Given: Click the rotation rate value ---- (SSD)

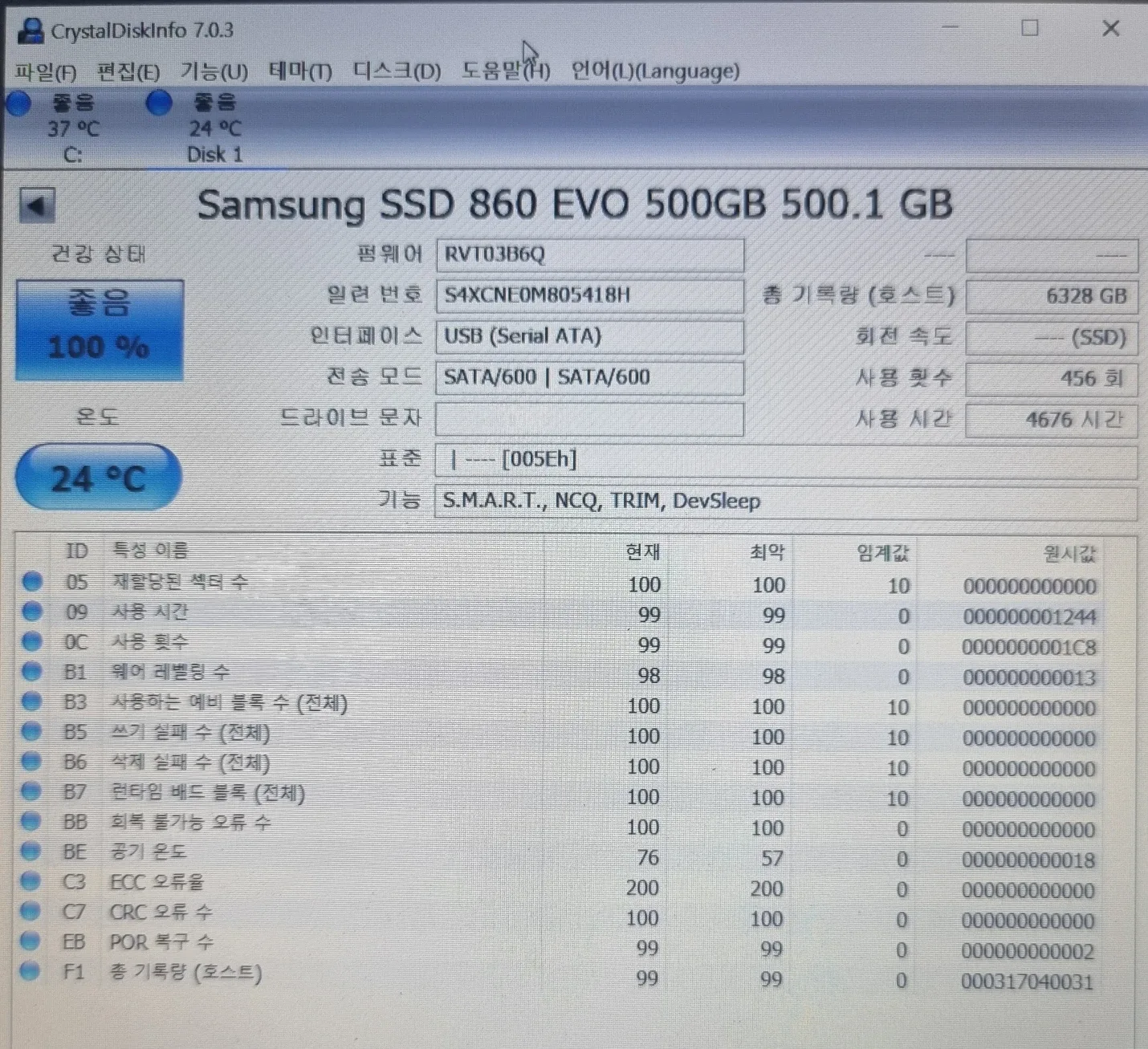Looking at the screenshot, I should click(1052, 337).
